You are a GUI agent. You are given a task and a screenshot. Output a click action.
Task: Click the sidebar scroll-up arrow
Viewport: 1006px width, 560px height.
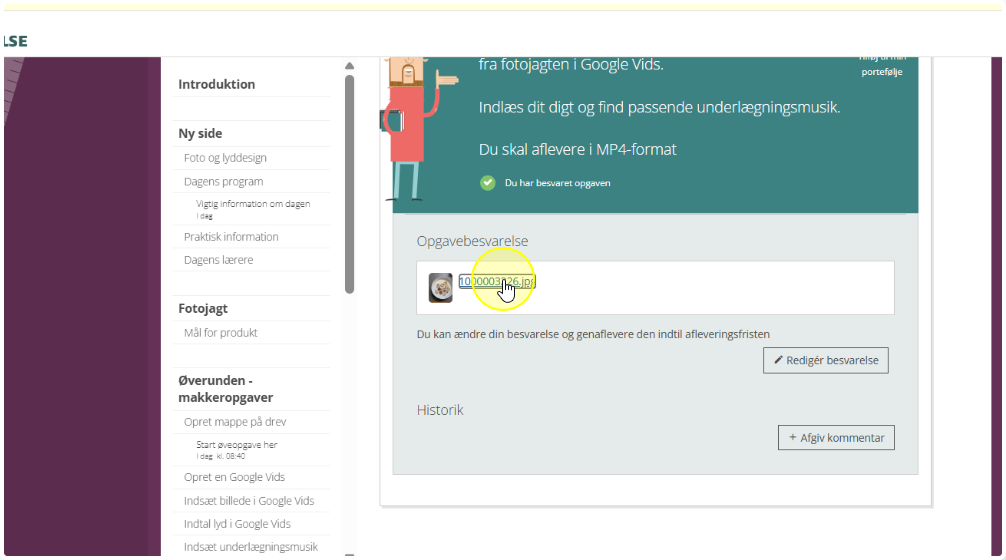click(x=349, y=66)
